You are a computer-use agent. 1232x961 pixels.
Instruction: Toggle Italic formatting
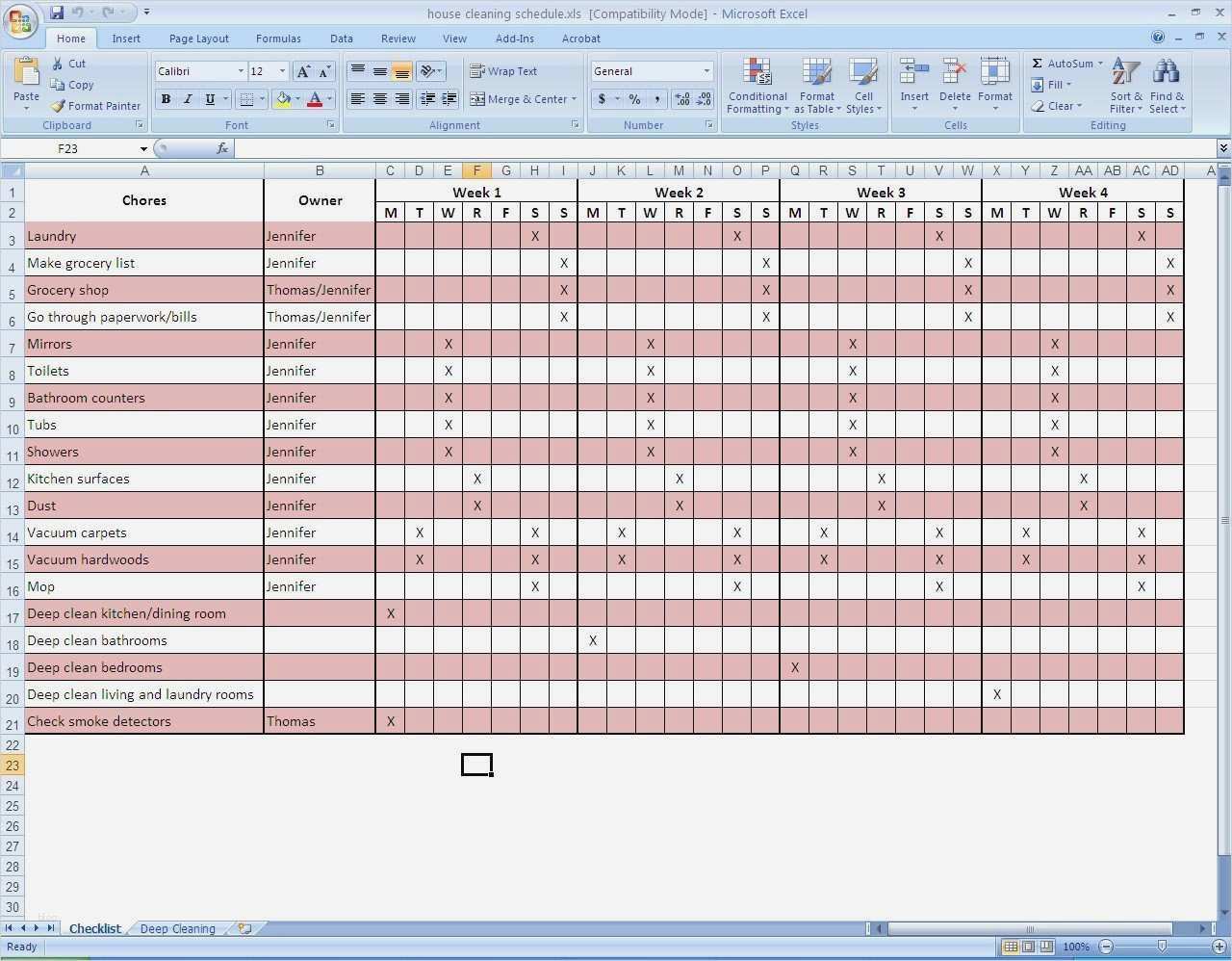click(188, 99)
